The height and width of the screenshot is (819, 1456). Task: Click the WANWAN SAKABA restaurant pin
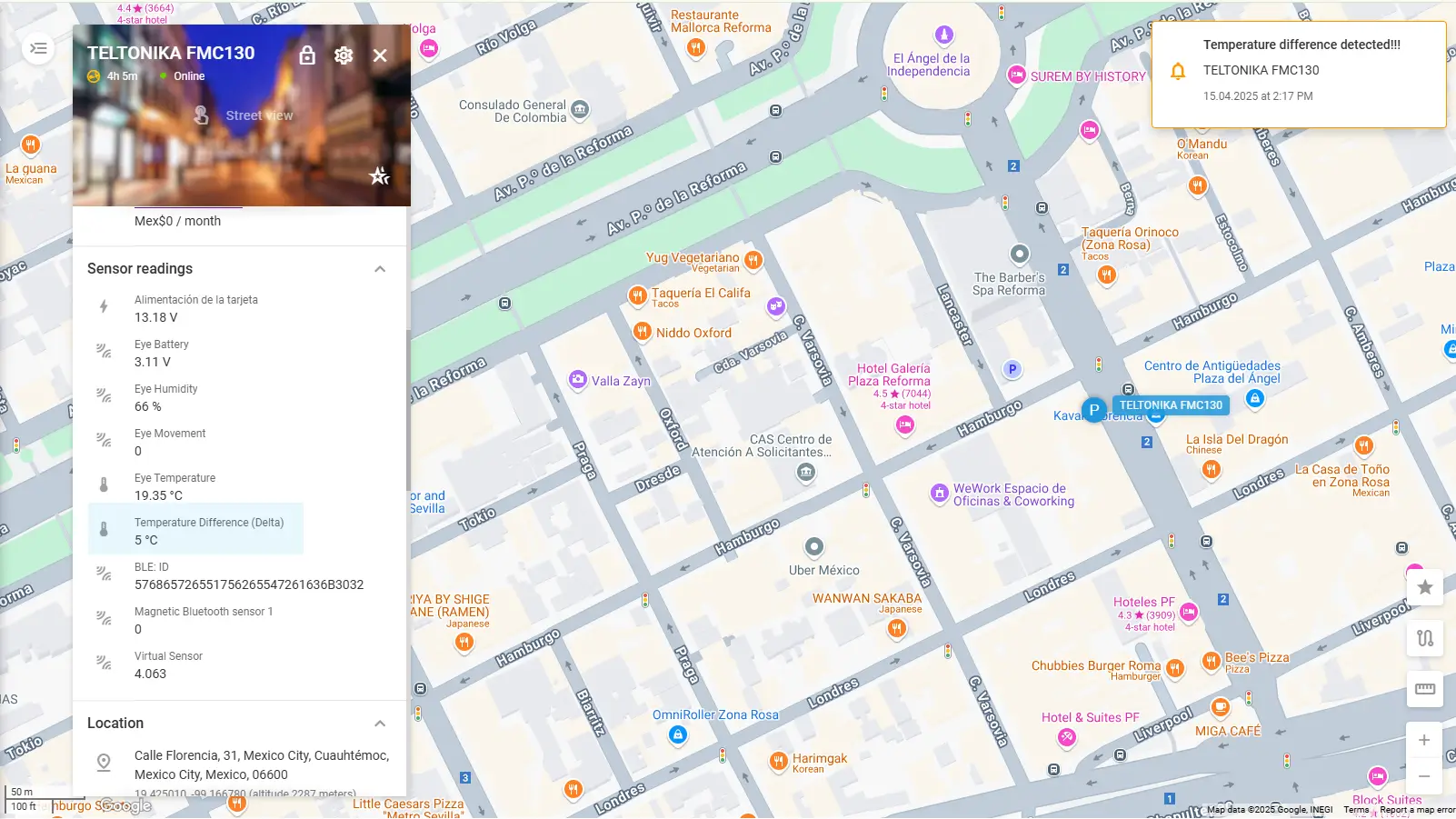(x=897, y=629)
